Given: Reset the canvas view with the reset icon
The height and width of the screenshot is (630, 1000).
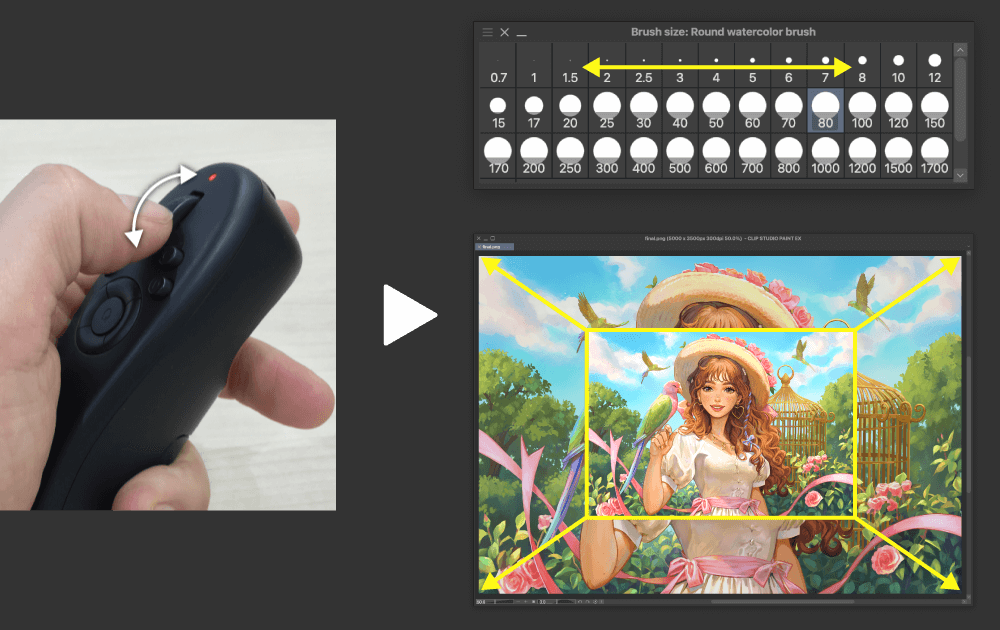Looking at the screenshot, I should point(595,603).
